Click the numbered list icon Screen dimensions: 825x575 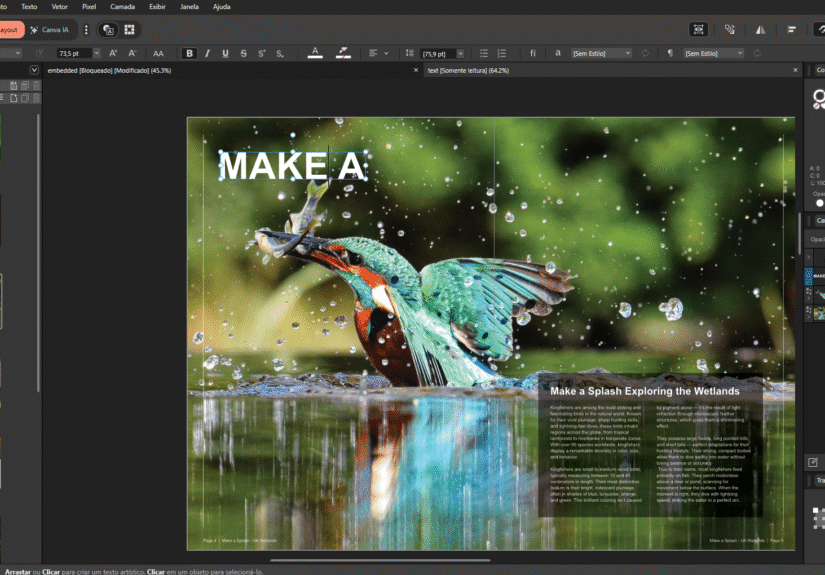(503, 53)
